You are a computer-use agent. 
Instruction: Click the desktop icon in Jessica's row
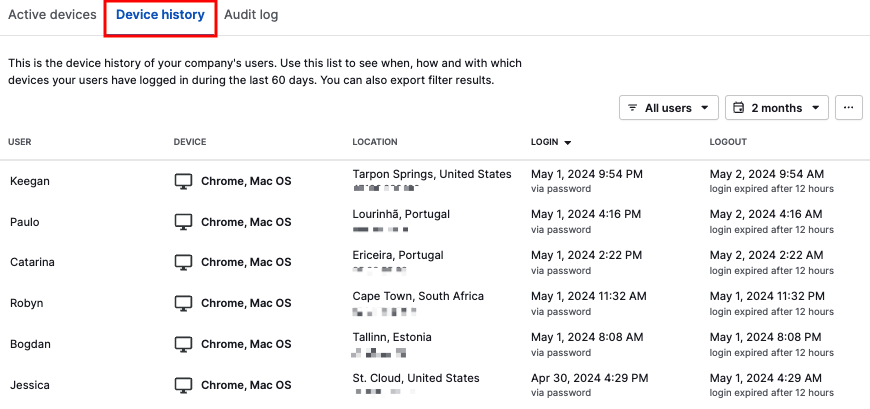click(183, 385)
